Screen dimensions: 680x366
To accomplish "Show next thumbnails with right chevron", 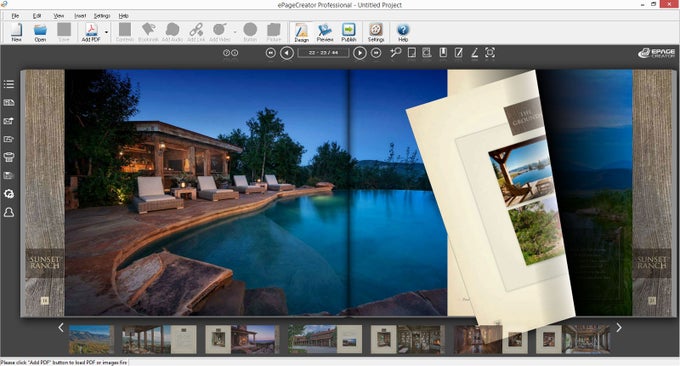I will [x=619, y=328].
